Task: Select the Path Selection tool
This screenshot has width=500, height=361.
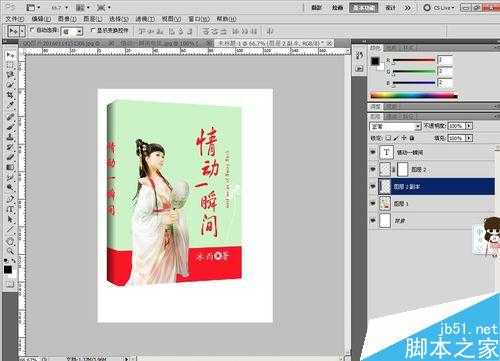Action: pyautogui.click(x=10, y=219)
